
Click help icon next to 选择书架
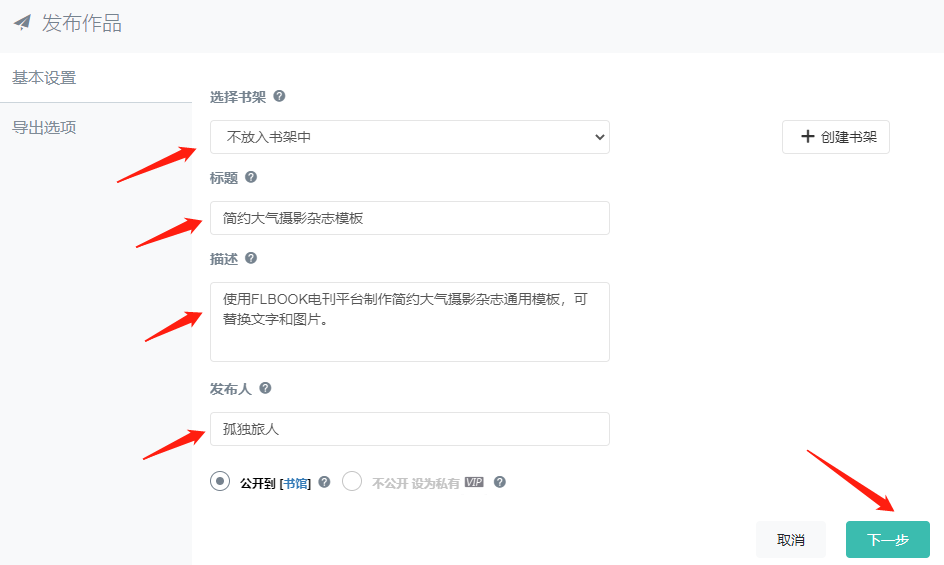(x=279, y=96)
